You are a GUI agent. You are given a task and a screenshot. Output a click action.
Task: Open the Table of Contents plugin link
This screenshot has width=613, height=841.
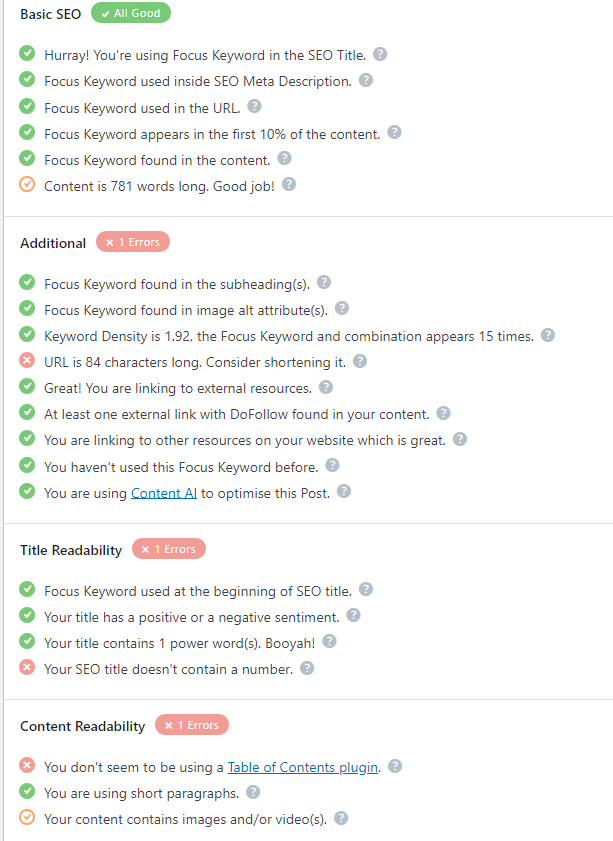click(303, 767)
